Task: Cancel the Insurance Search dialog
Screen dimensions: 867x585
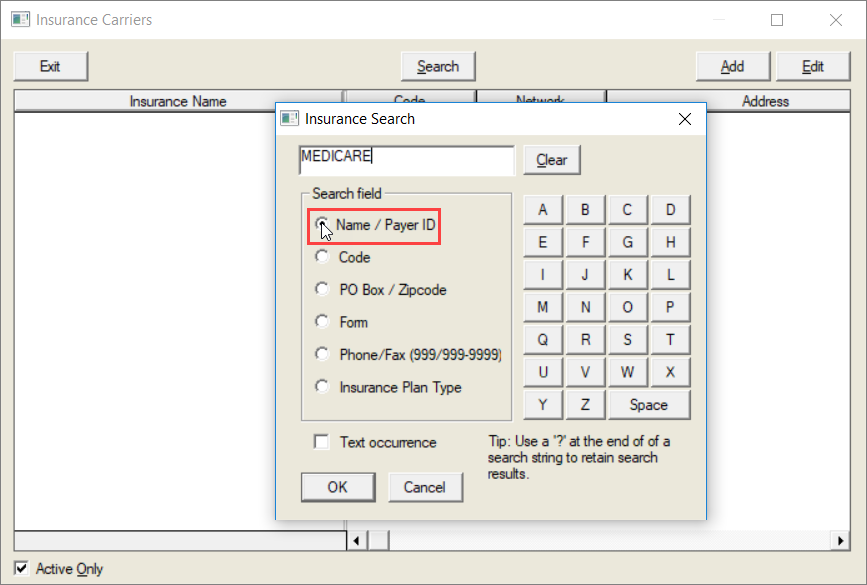Action: 424,487
